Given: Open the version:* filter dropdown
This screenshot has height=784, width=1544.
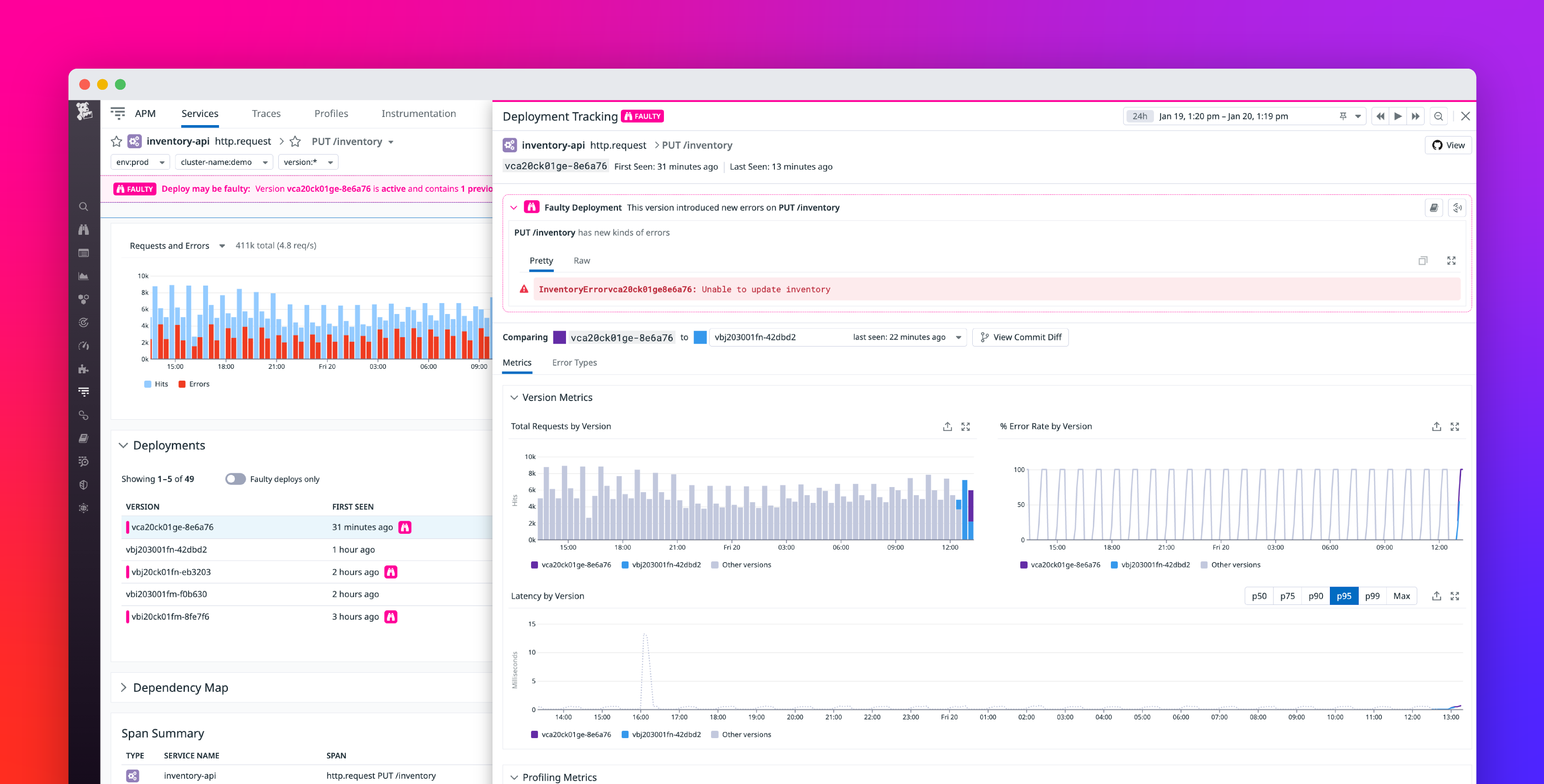Looking at the screenshot, I should (308, 162).
